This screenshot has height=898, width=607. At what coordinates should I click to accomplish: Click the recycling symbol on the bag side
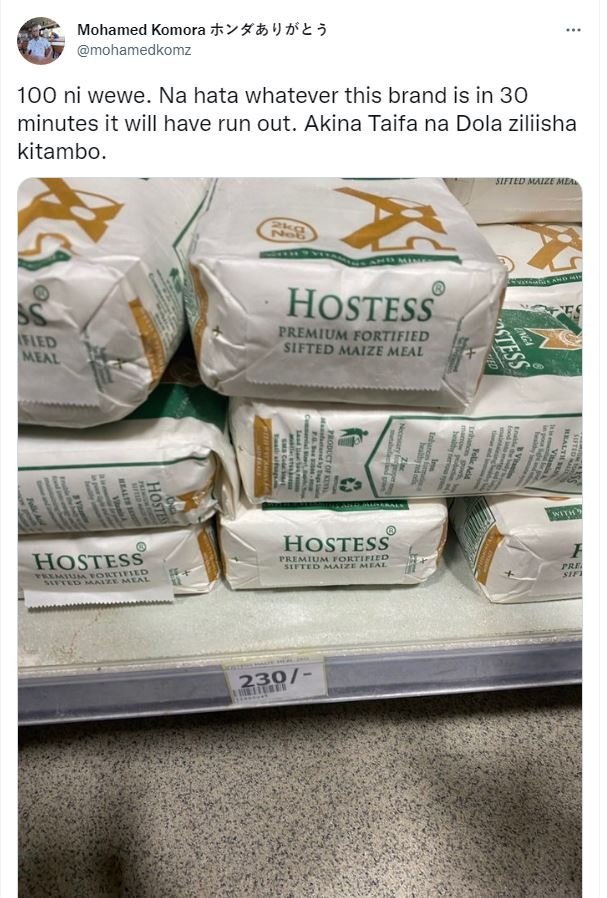click(x=349, y=485)
